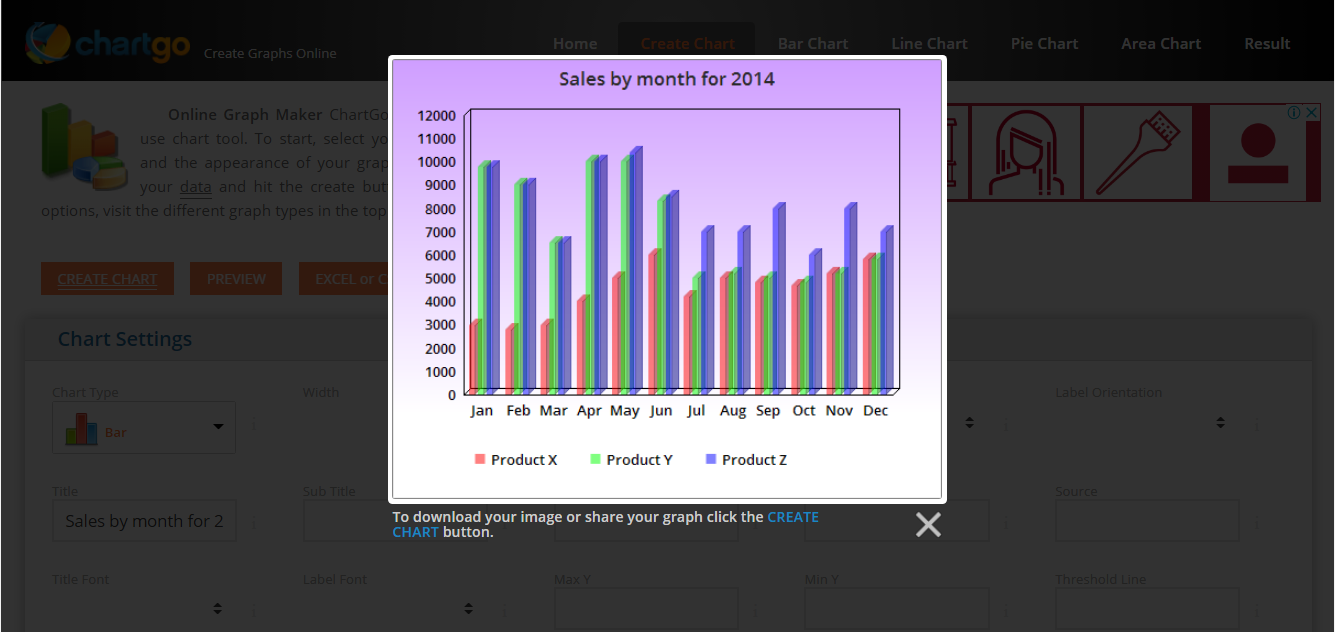This screenshot has width=1335, height=632.
Task: Click the ChartGo logo
Action: 108,43
